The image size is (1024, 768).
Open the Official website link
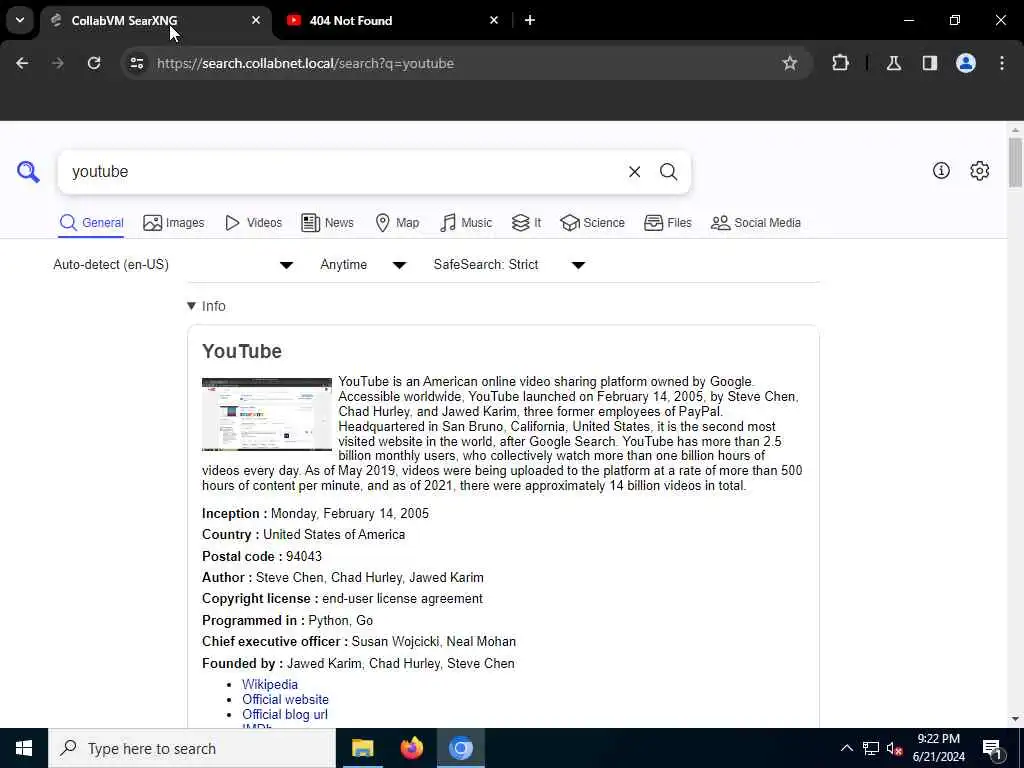click(285, 699)
